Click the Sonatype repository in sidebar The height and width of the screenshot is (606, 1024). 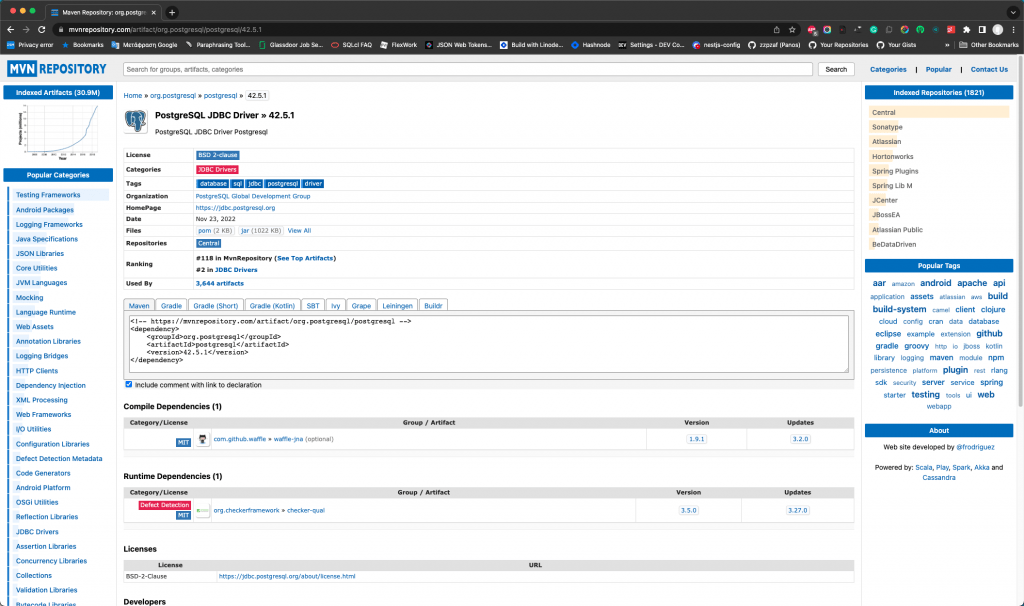[887, 127]
